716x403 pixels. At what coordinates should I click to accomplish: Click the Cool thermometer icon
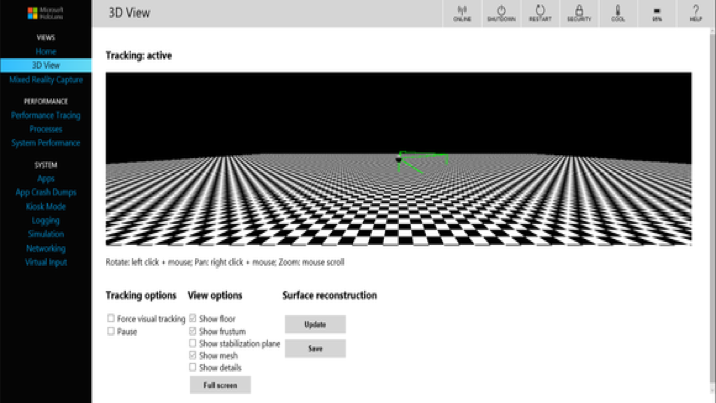[x=618, y=13]
